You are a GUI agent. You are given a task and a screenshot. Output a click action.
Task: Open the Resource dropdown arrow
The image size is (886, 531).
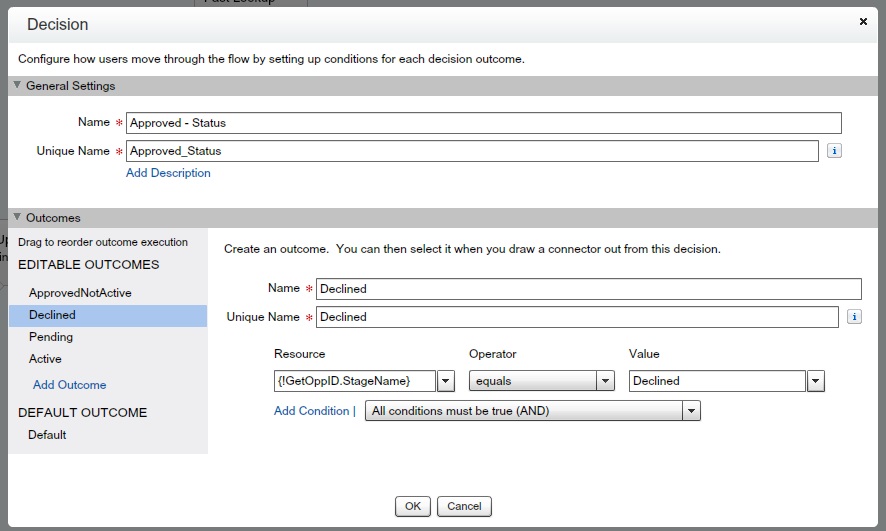point(446,381)
